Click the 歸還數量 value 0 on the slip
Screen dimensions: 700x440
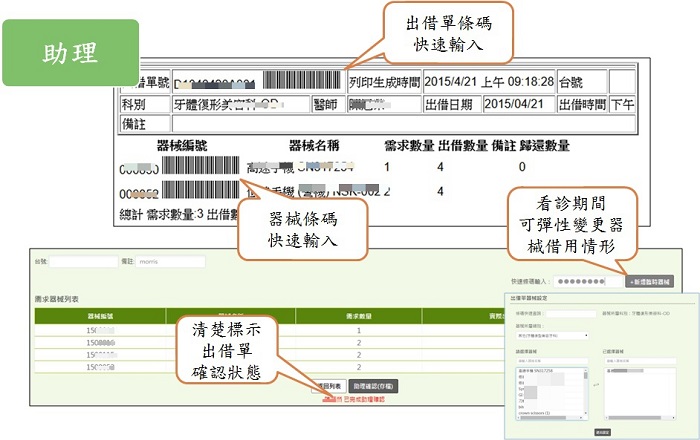522,167
